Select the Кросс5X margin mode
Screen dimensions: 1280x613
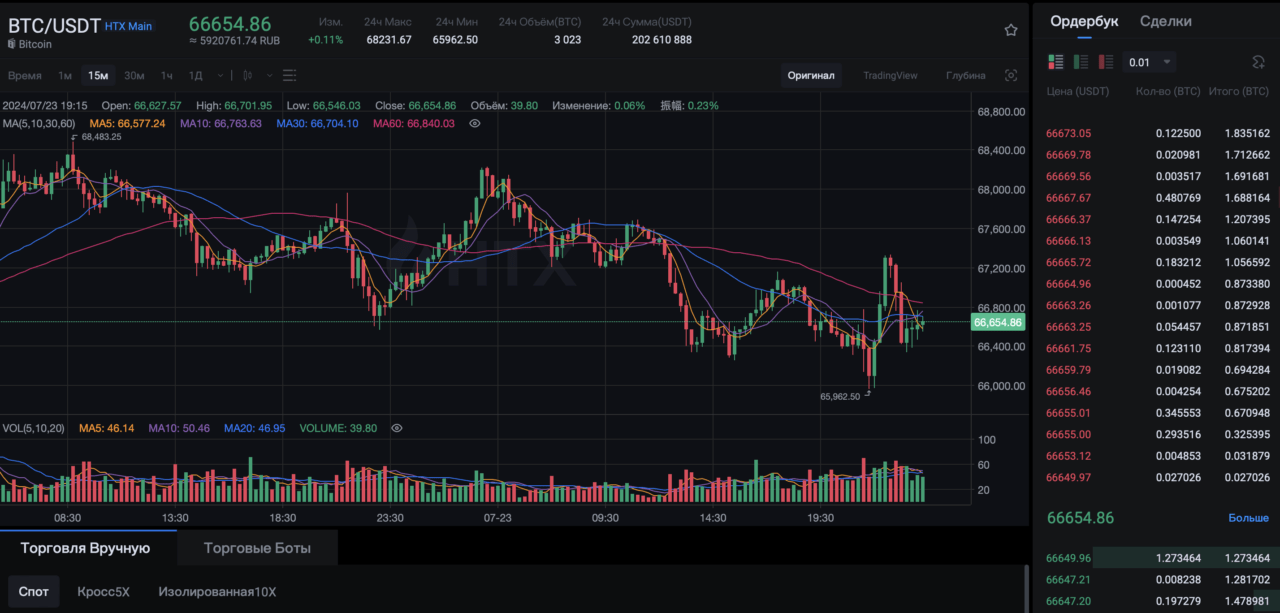click(x=104, y=592)
